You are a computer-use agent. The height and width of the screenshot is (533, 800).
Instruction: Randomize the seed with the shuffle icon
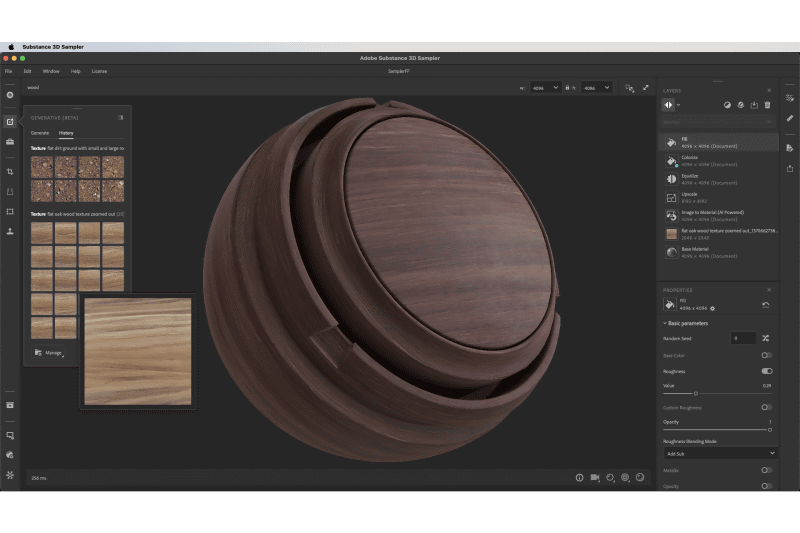tap(766, 338)
